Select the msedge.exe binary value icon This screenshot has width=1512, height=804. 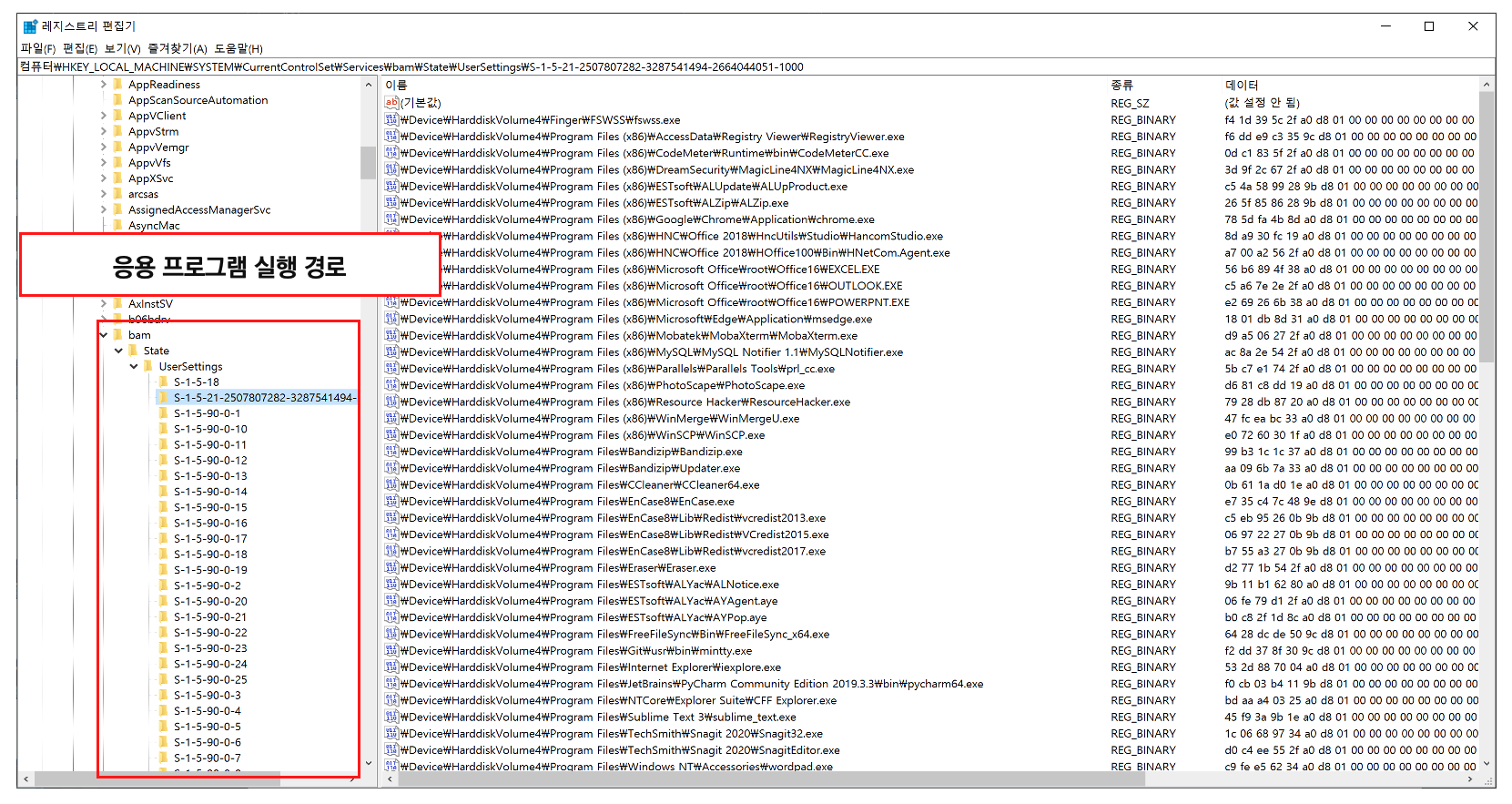391,319
